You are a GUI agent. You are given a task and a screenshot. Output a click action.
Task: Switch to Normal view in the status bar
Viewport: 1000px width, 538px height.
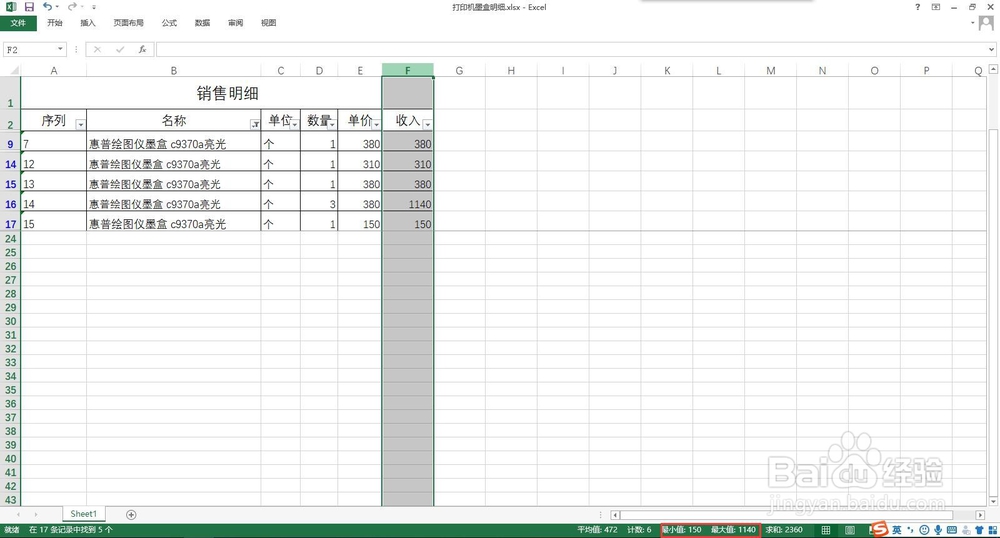click(826, 530)
